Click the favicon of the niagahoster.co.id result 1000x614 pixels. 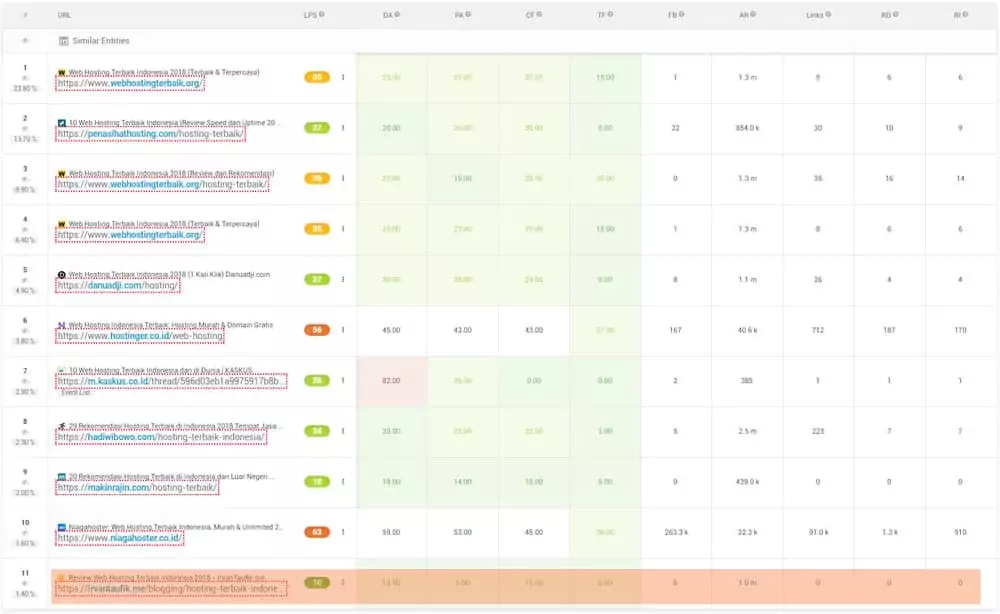pos(62,527)
